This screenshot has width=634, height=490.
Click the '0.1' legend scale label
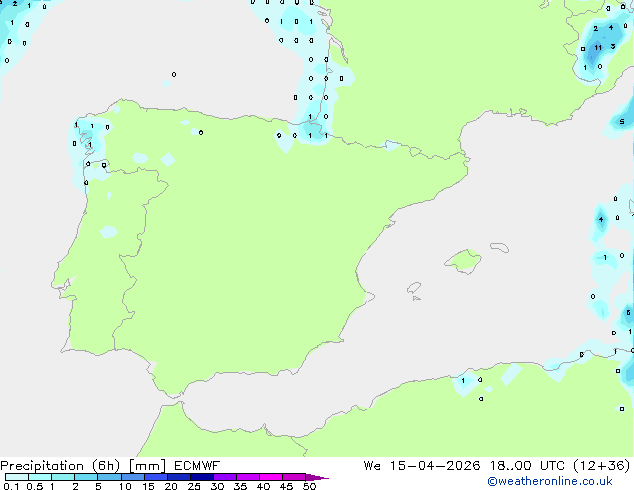tap(11, 486)
